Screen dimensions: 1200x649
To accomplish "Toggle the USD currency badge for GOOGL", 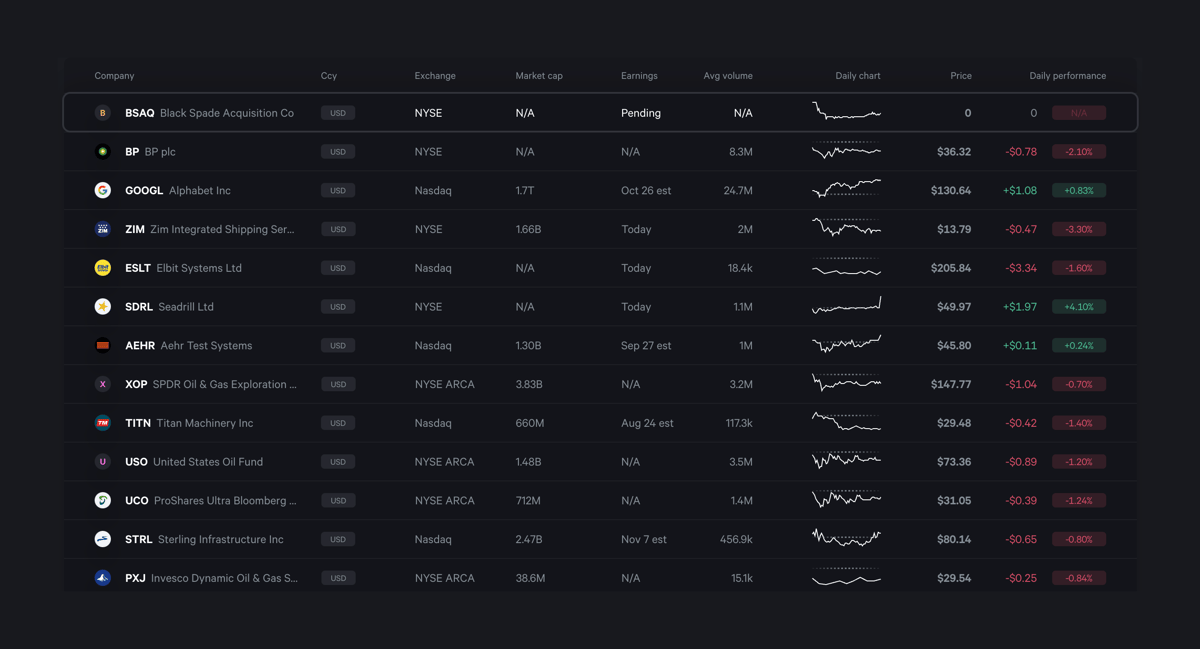I will coord(337,190).
